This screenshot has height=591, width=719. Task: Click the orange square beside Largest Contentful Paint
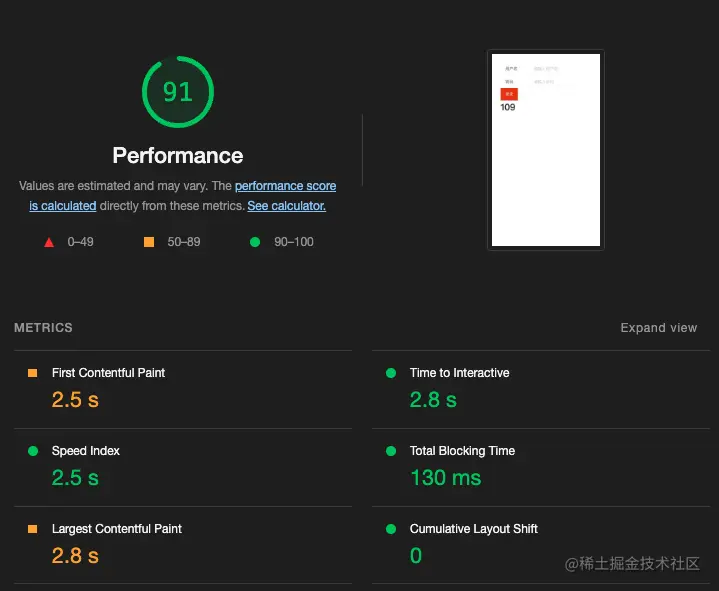pyautogui.click(x=33, y=529)
